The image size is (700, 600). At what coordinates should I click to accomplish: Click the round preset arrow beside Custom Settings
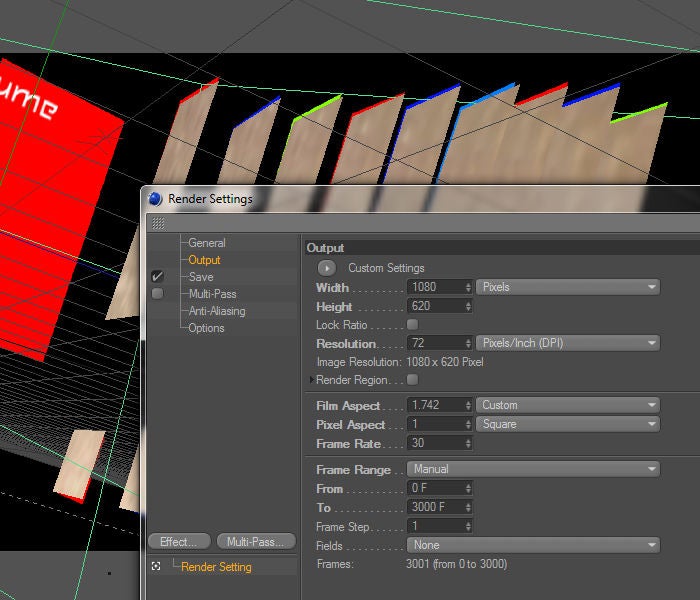tap(327, 268)
